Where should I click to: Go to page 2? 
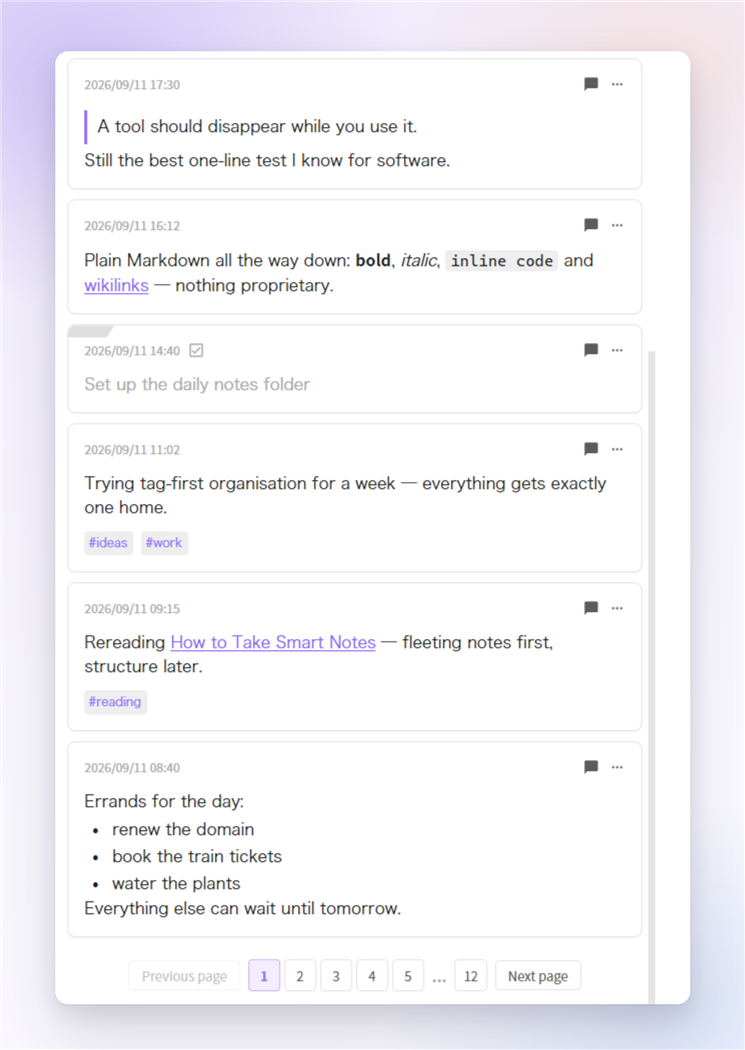[300, 976]
